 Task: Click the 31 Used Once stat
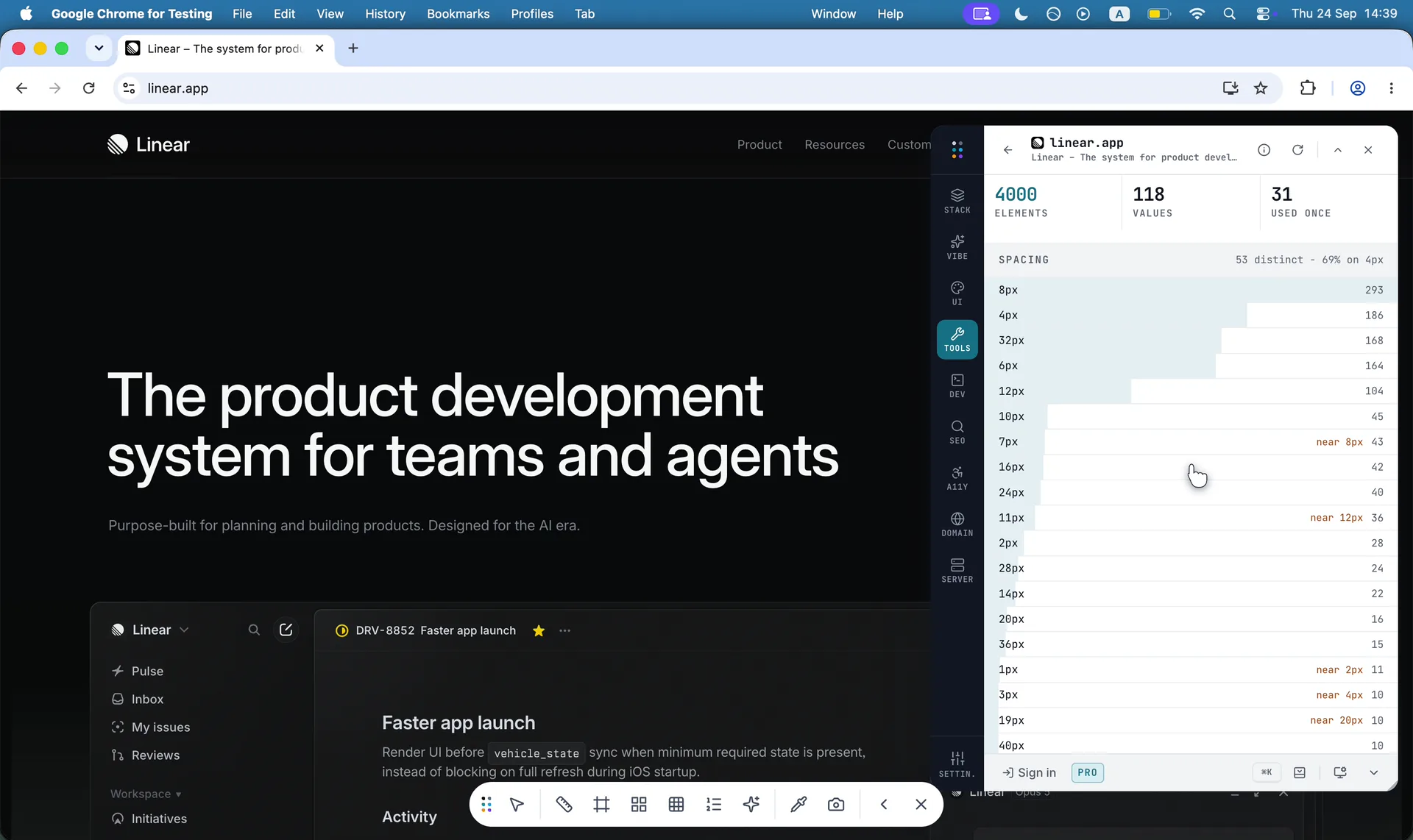[1328, 202]
